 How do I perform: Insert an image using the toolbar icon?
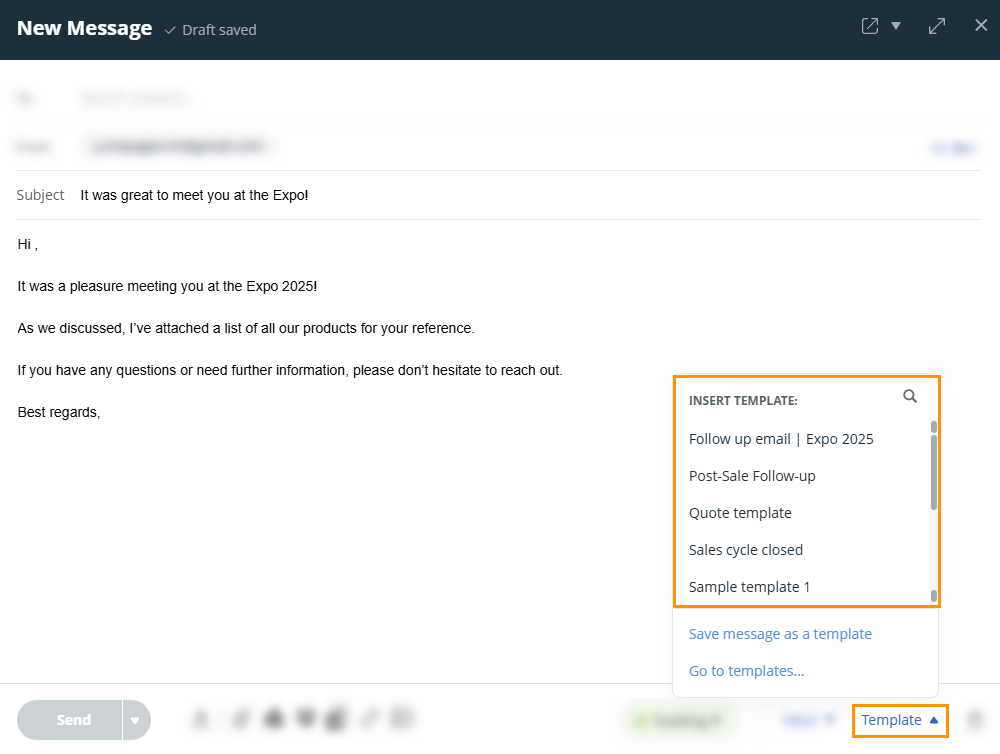[x=273, y=719]
